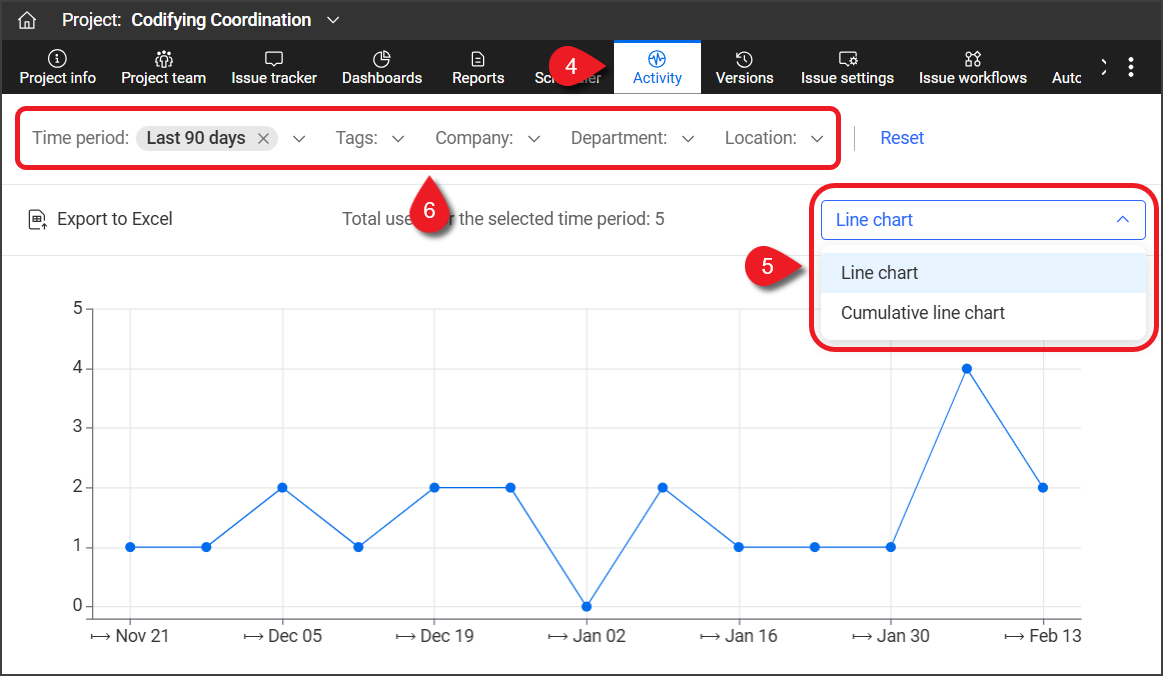Open the Dashboards tab
The width and height of the screenshot is (1163, 676).
pyautogui.click(x=382, y=67)
